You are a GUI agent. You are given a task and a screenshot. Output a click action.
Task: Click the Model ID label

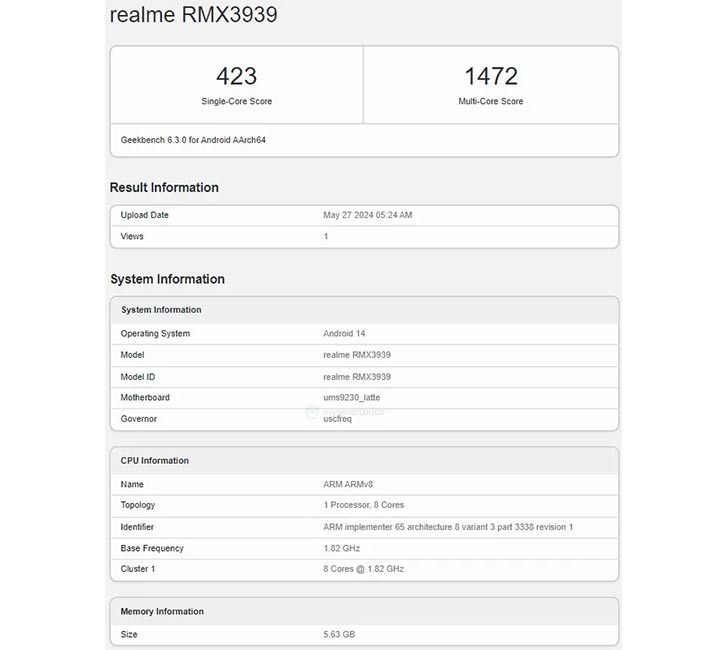pos(138,377)
